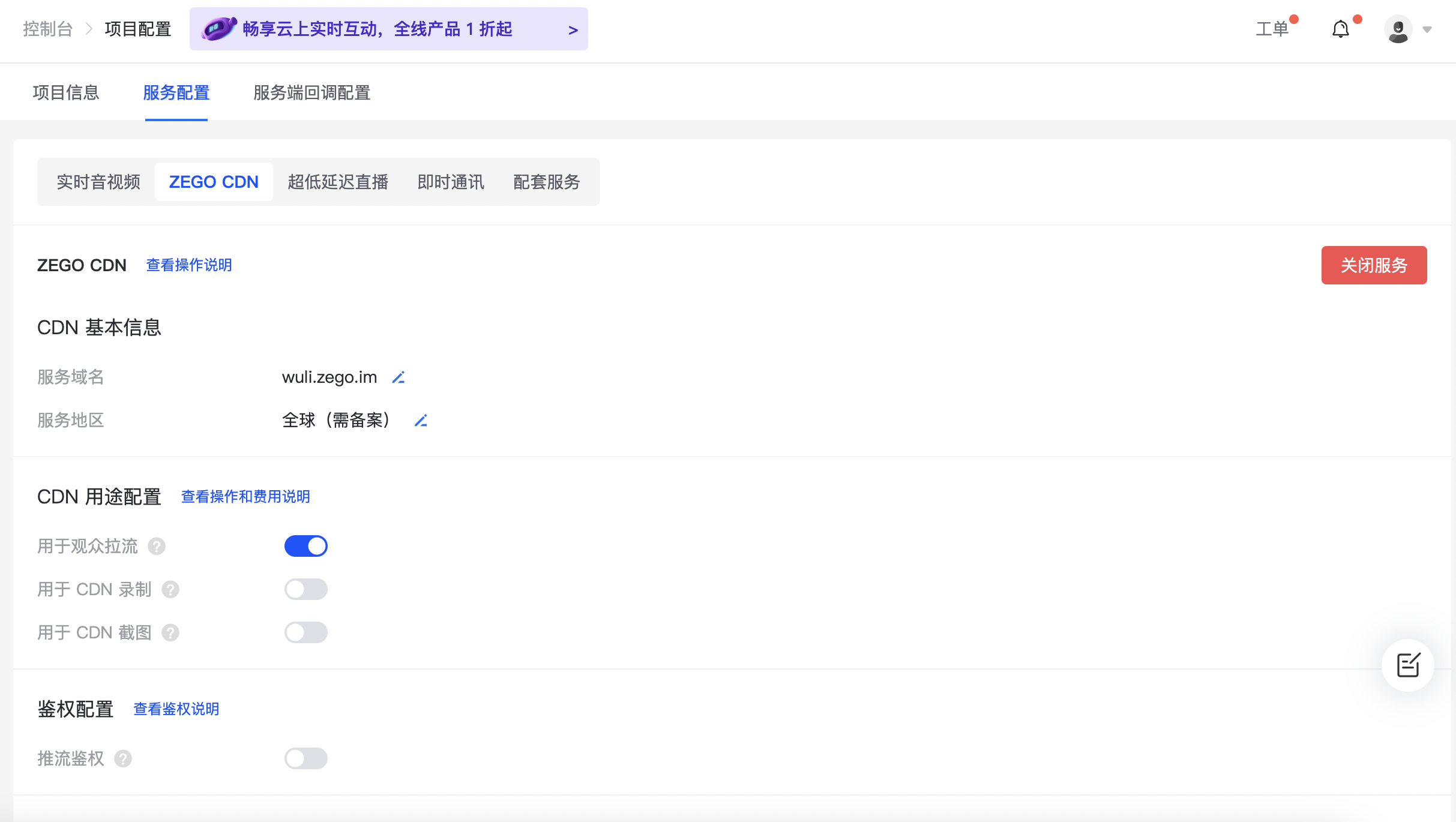Viewport: 1456px width, 822px height.
Task: Open the floating feedback note icon
Action: click(x=1408, y=665)
